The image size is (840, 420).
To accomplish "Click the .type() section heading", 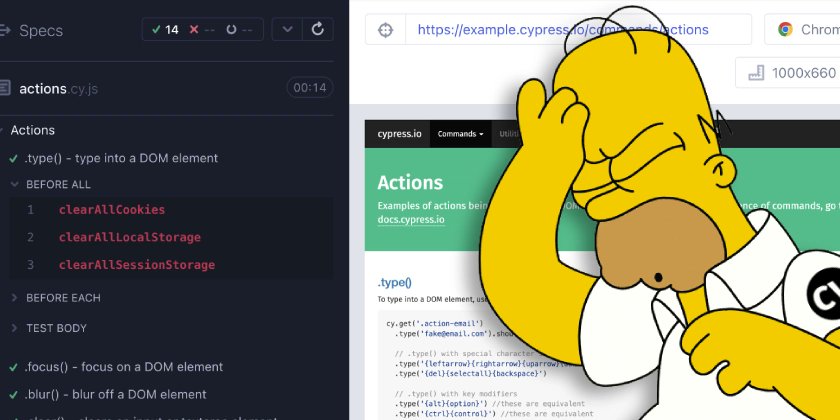I will [x=395, y=282].
